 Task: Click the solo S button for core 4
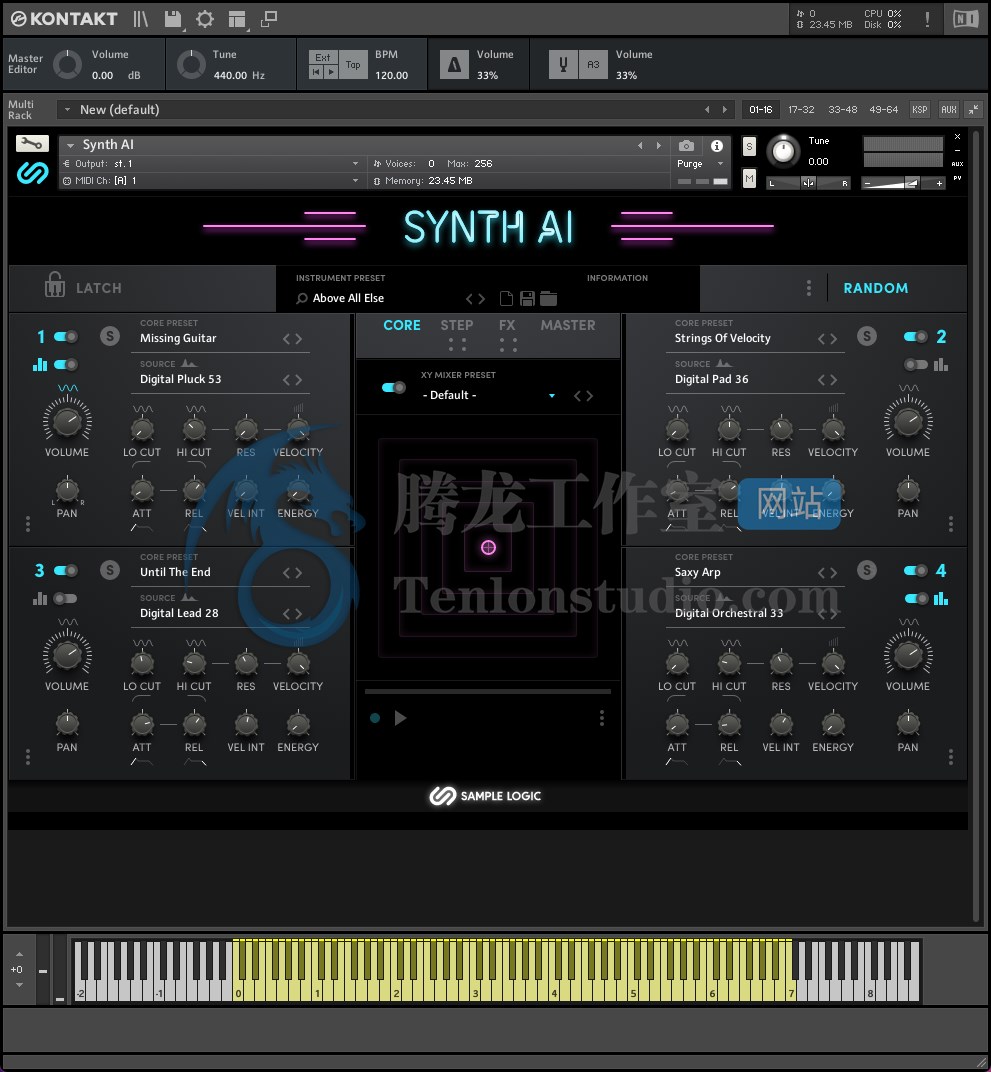point(867,570)
